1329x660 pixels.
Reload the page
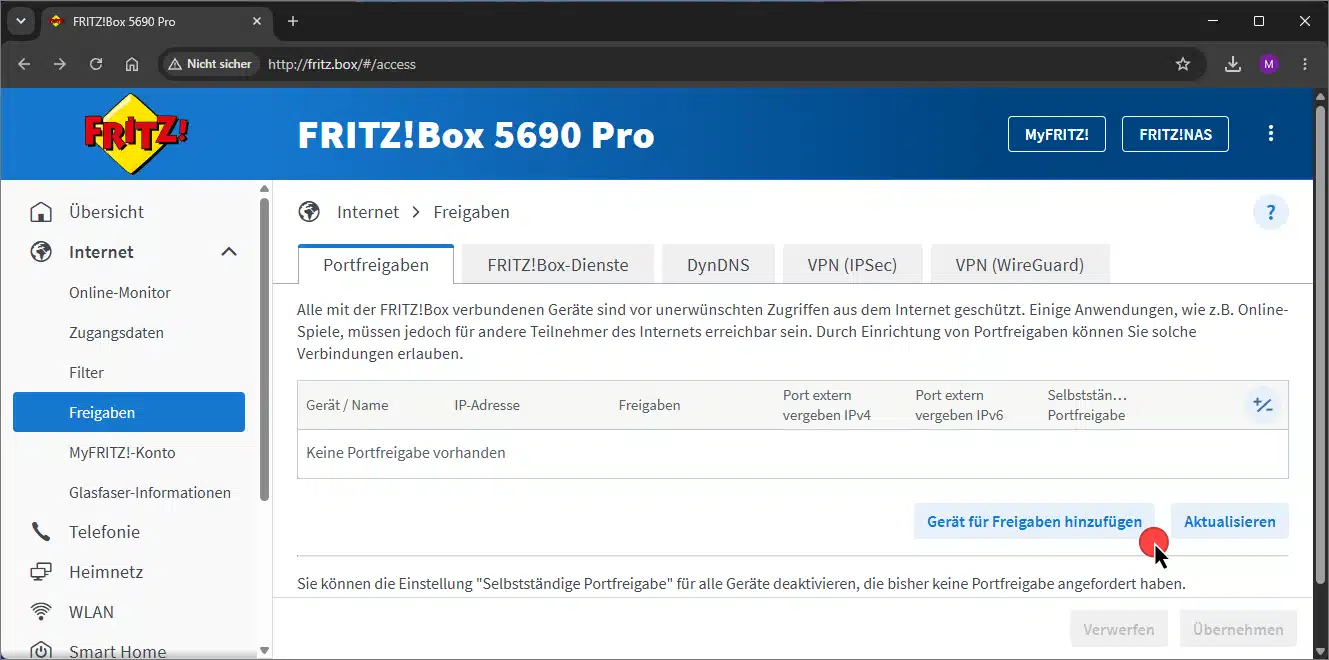[96, 64]
